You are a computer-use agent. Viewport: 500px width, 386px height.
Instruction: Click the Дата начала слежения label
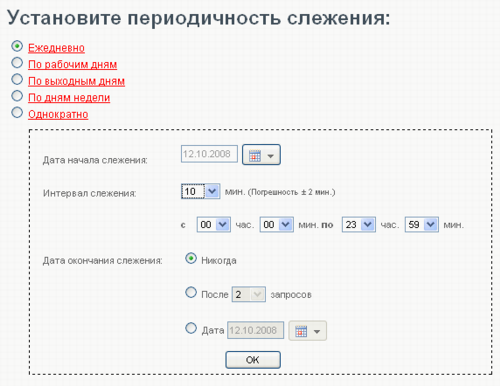point(95,160)
